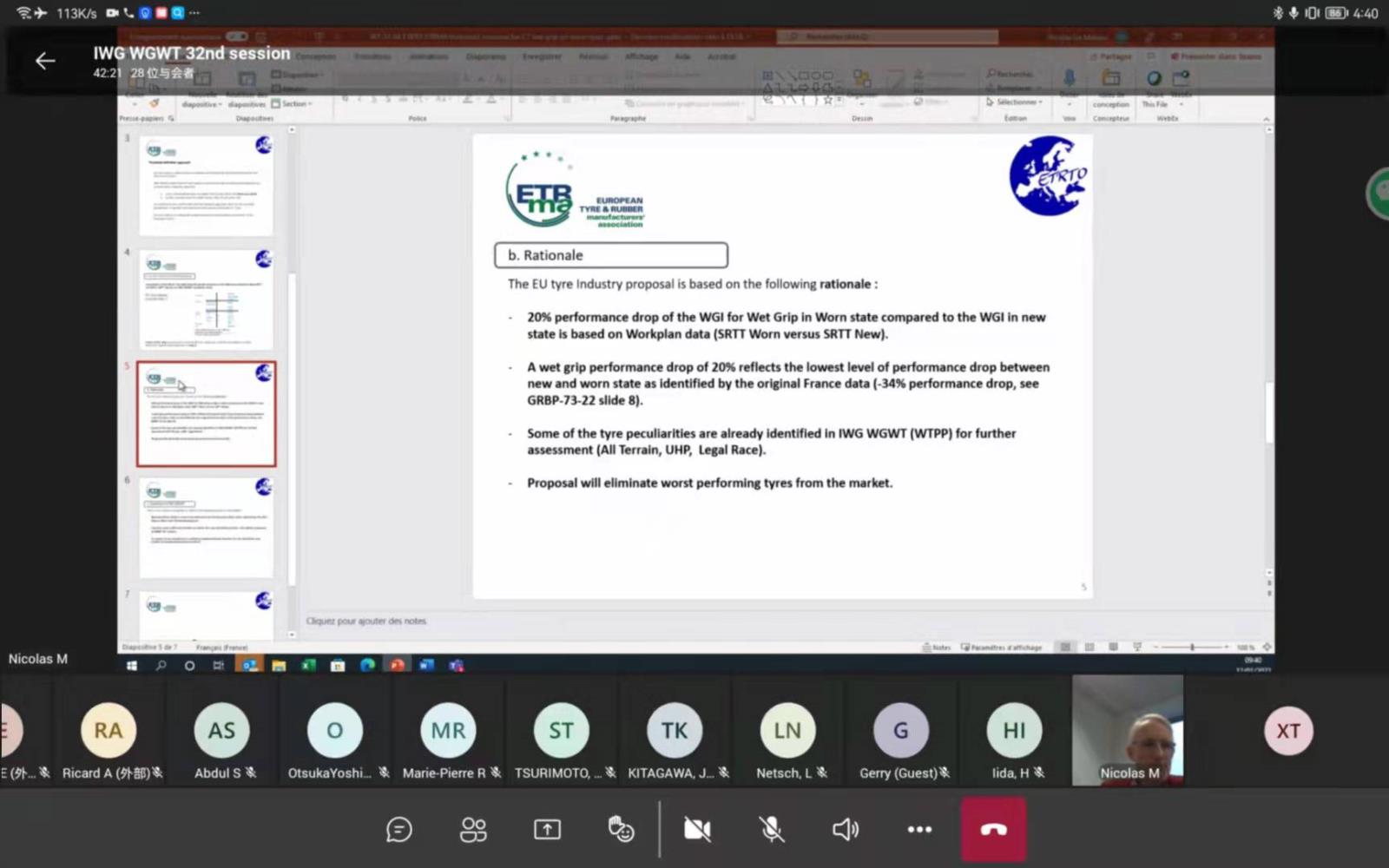Open the Aide ribbon tab
Viewport: 1389px width, 868px height.
point(682,56)
